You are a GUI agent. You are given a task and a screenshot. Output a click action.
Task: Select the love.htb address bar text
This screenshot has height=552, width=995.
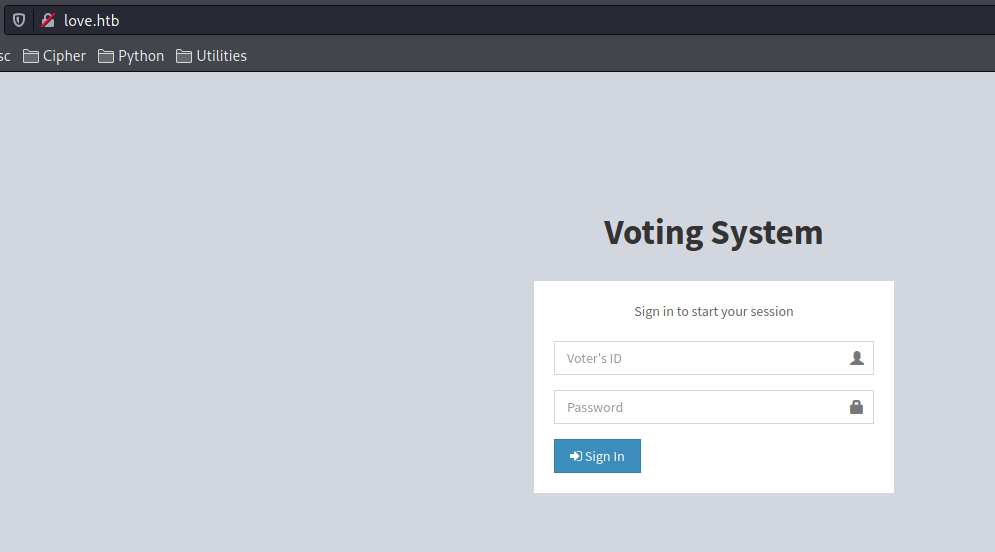click(x=92, y=20)
